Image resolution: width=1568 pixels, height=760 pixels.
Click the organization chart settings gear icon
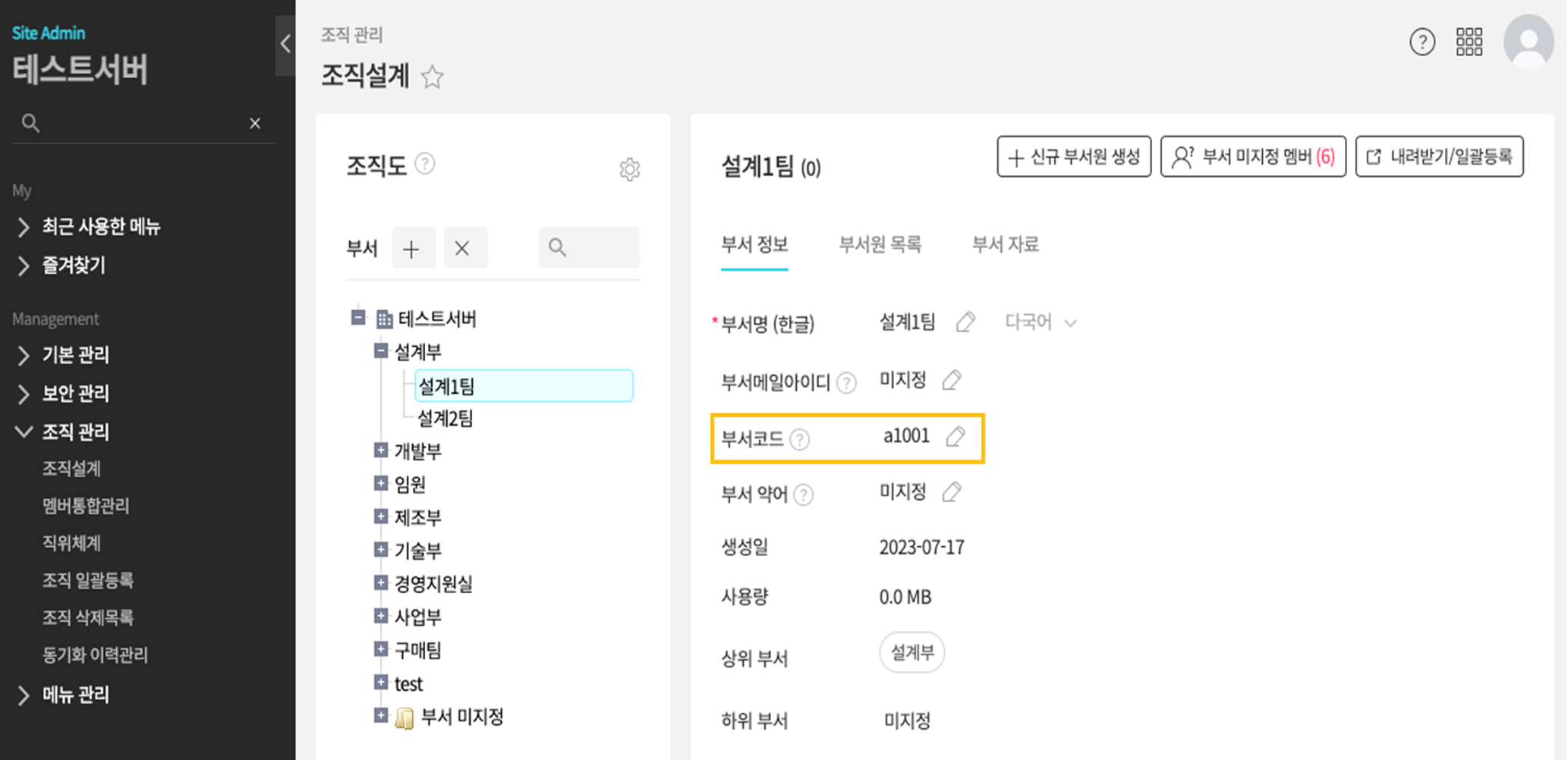629,169
